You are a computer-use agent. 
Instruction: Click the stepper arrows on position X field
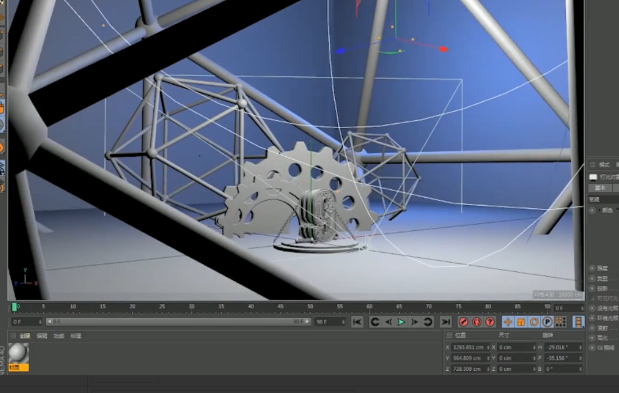click(x=488, y=347)
